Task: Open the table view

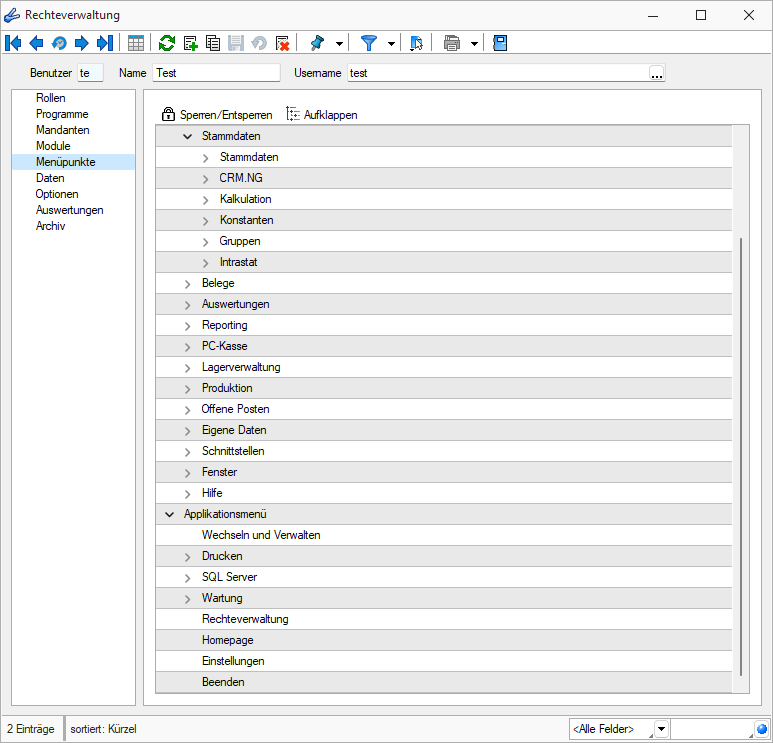Action: (136, 43)
